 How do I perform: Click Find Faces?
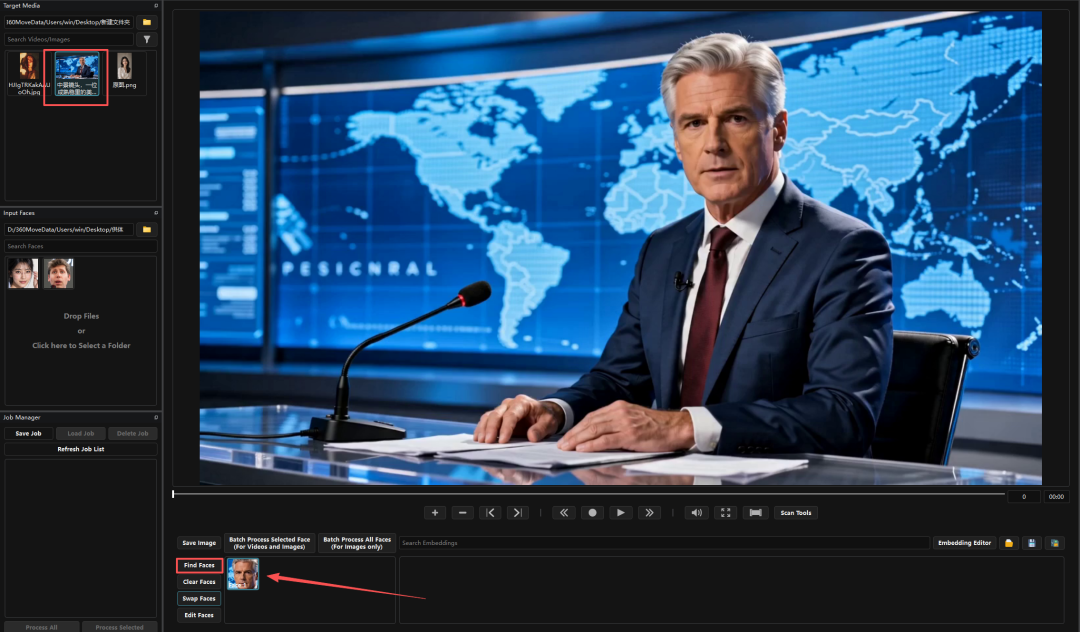[x=199, y=565]
